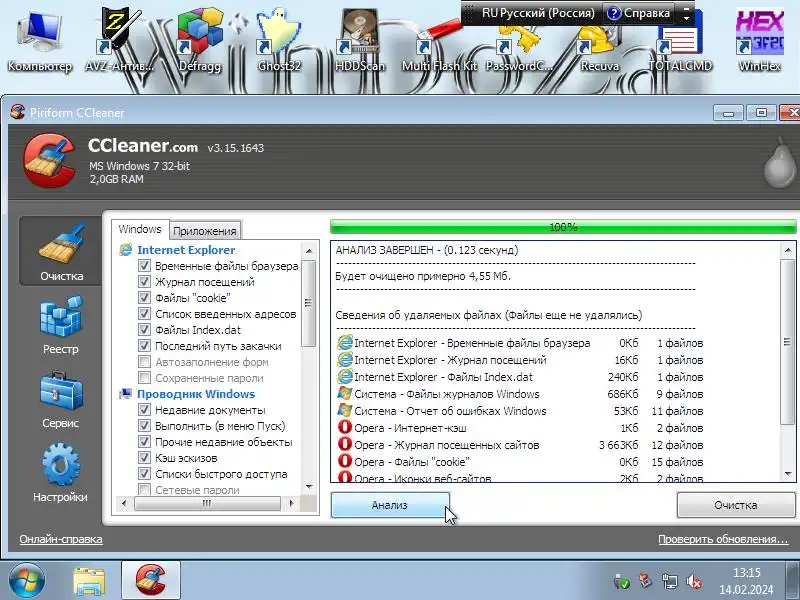This screenshot has width=800, height=600.
Task: Click the Анализ button
Action: (390, 505)
